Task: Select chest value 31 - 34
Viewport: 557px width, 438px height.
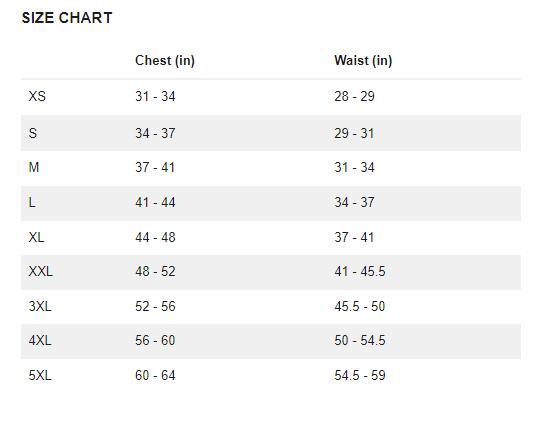Action: (x=155, y=96)
